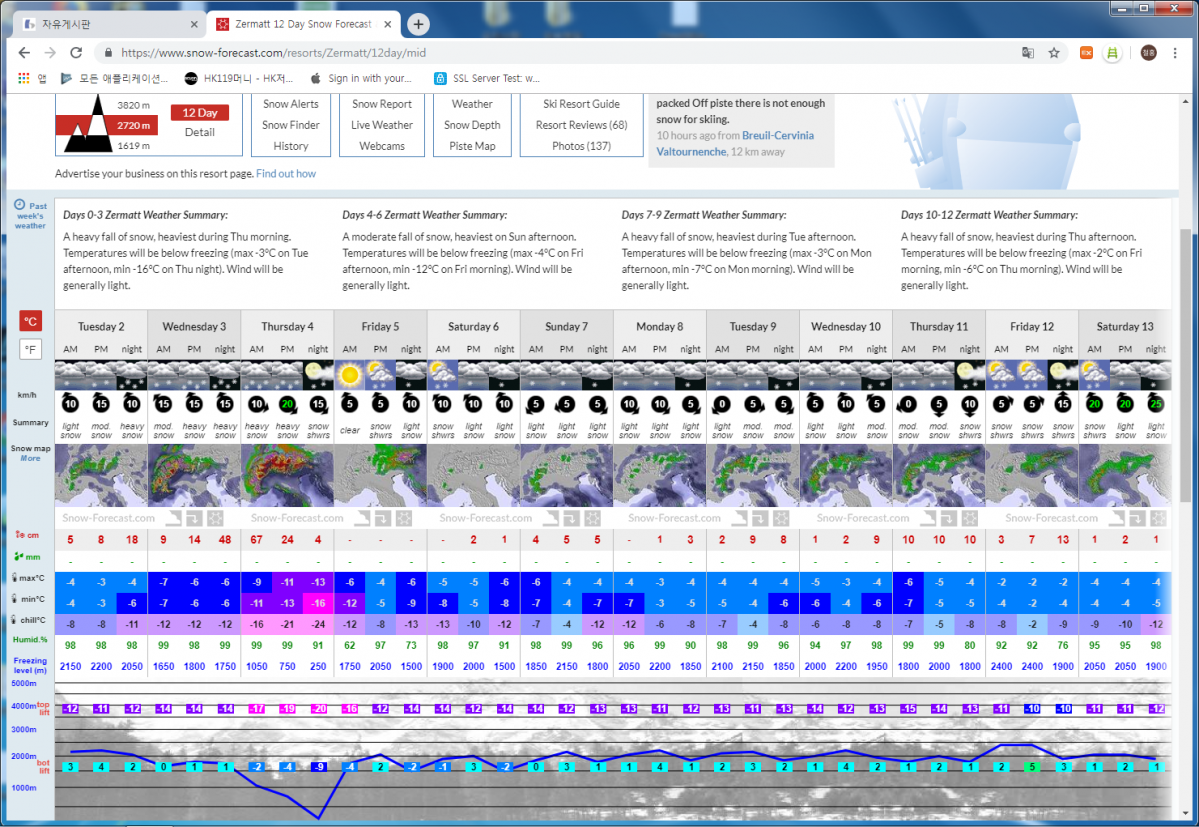This screenshot has height=827, width=1199.
Task: Open the brown Chrome profile avatar
Action: pyautogui.click(x=1149, y=53)
